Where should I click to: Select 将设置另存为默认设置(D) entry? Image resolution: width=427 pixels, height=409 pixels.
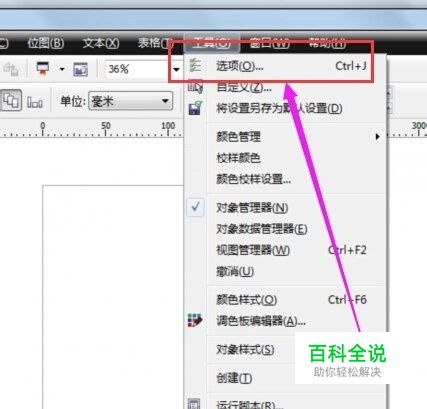coord(285,108)
